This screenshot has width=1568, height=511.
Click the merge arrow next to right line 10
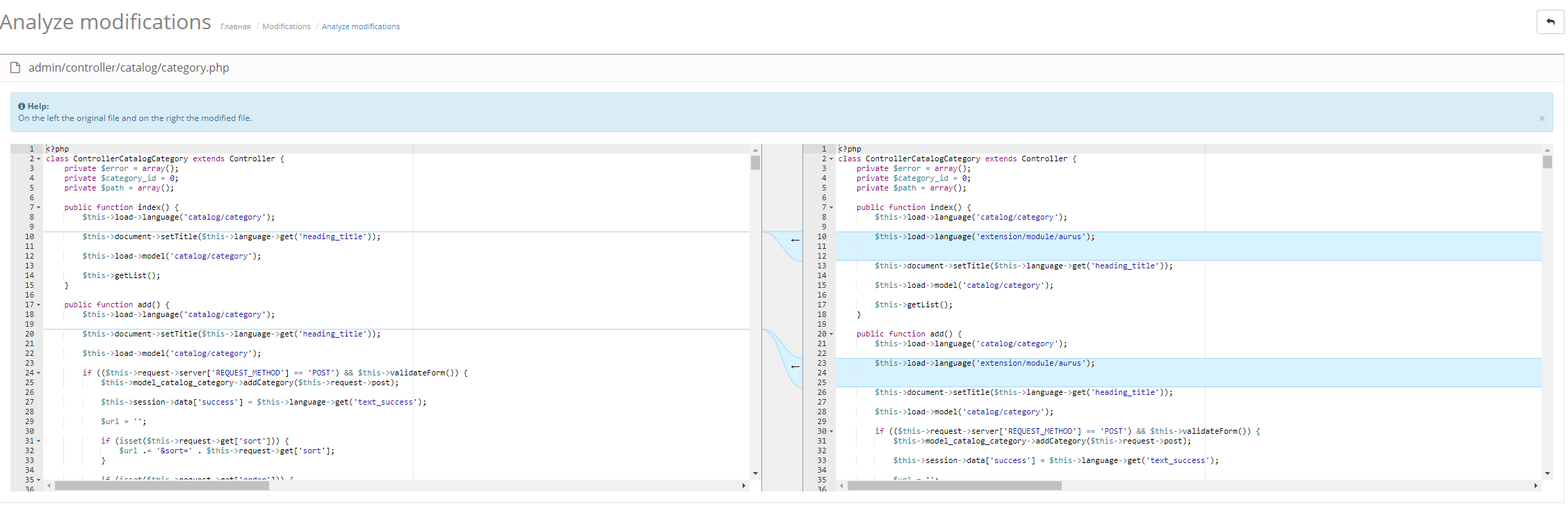pos(795,240)
